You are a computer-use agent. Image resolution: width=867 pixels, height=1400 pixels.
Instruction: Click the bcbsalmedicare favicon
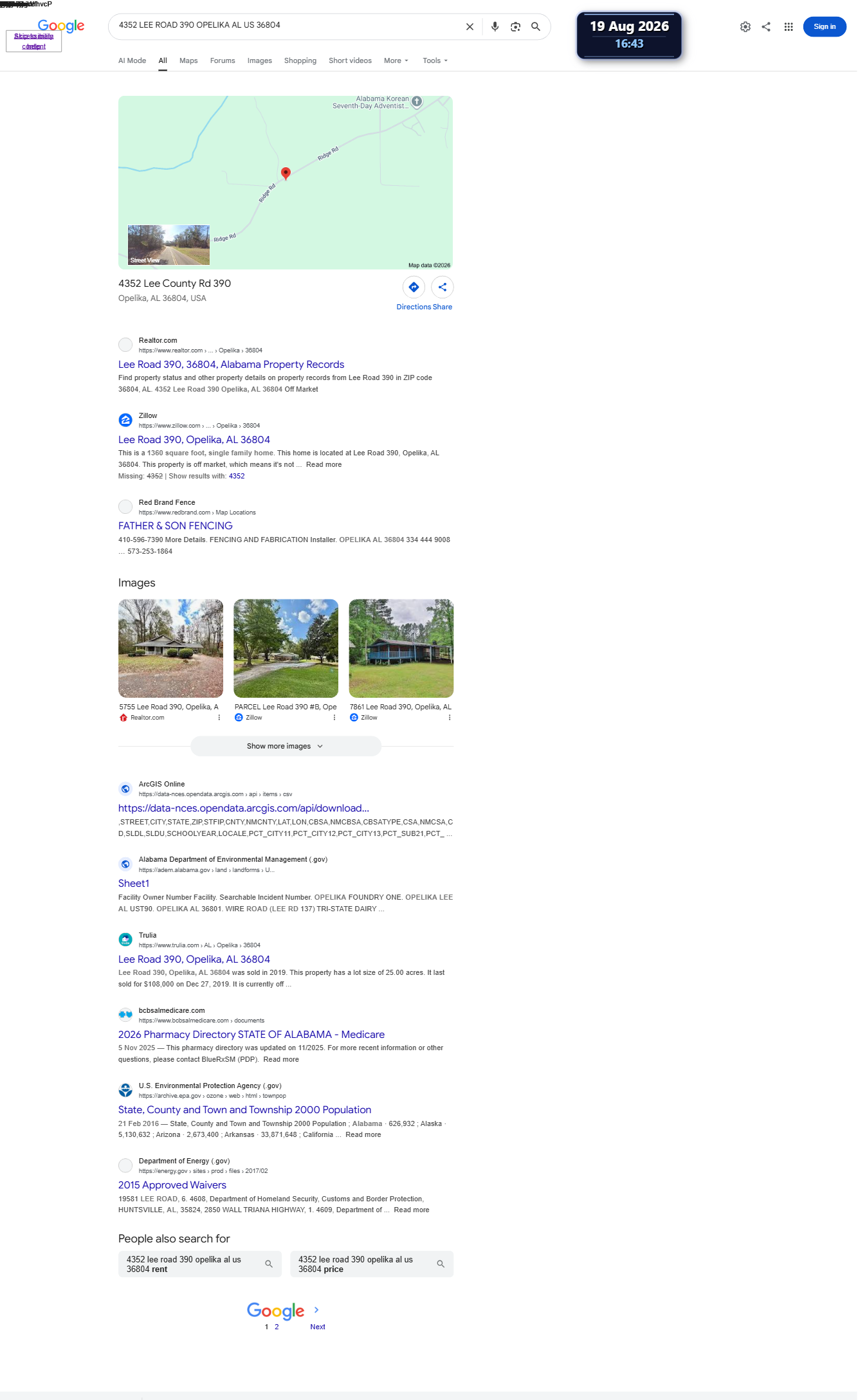(x=125, y=1015)
